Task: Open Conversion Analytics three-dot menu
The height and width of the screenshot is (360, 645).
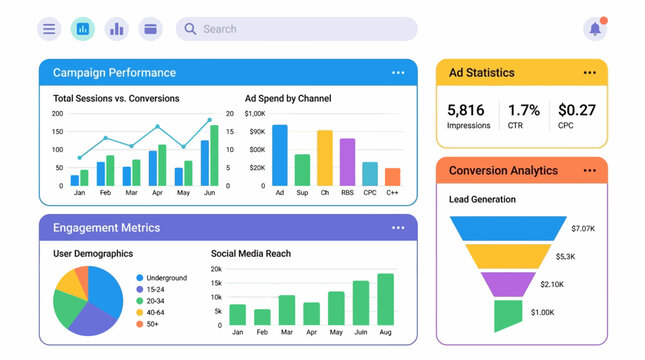Action: (589, 170)
